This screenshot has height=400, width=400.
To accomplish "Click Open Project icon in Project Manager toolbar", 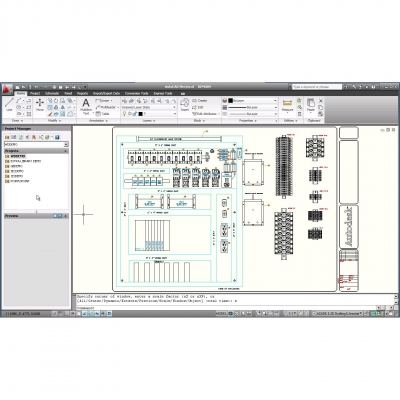I will click(x=7, y=137).
